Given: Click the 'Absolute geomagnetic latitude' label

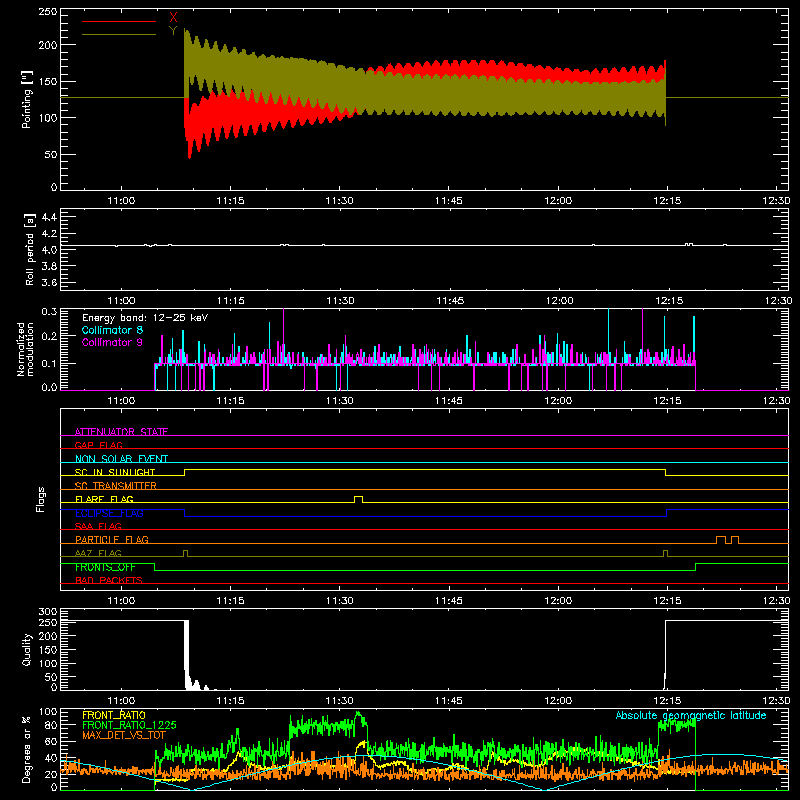Looking at the screenshot, I should coord(691,715).
